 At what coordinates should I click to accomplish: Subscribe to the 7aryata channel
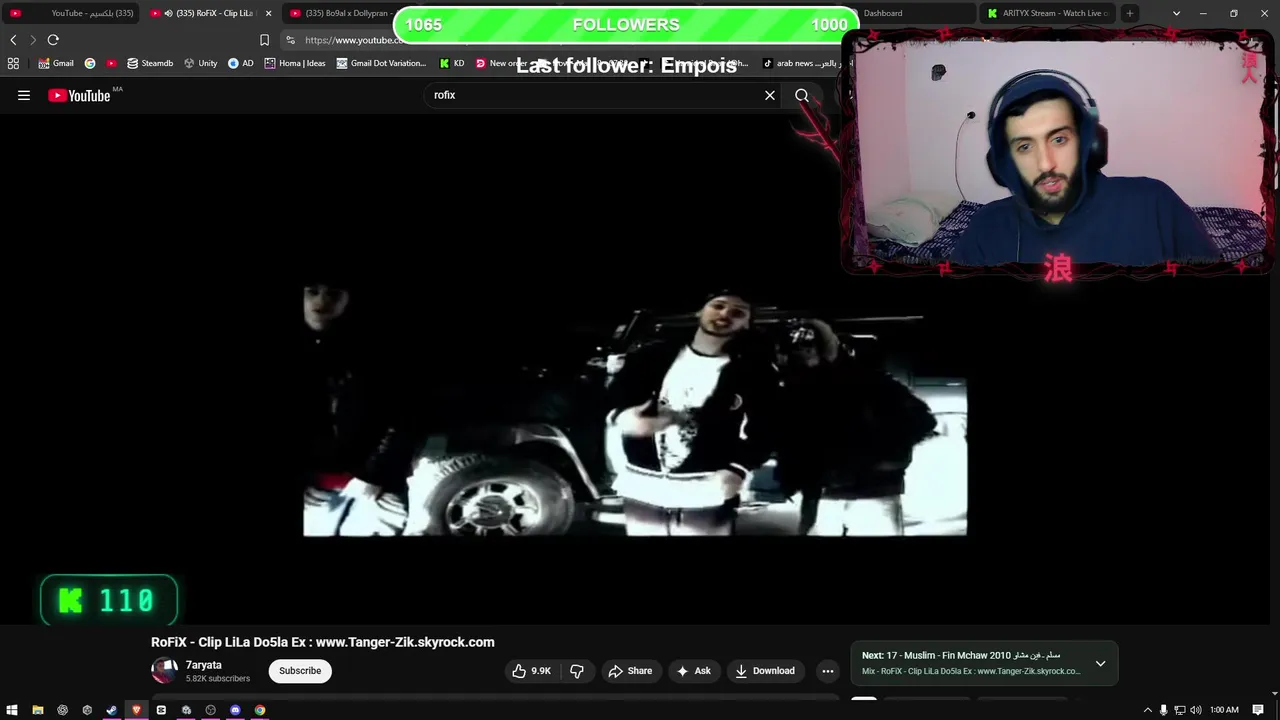[x=300, y=671]
